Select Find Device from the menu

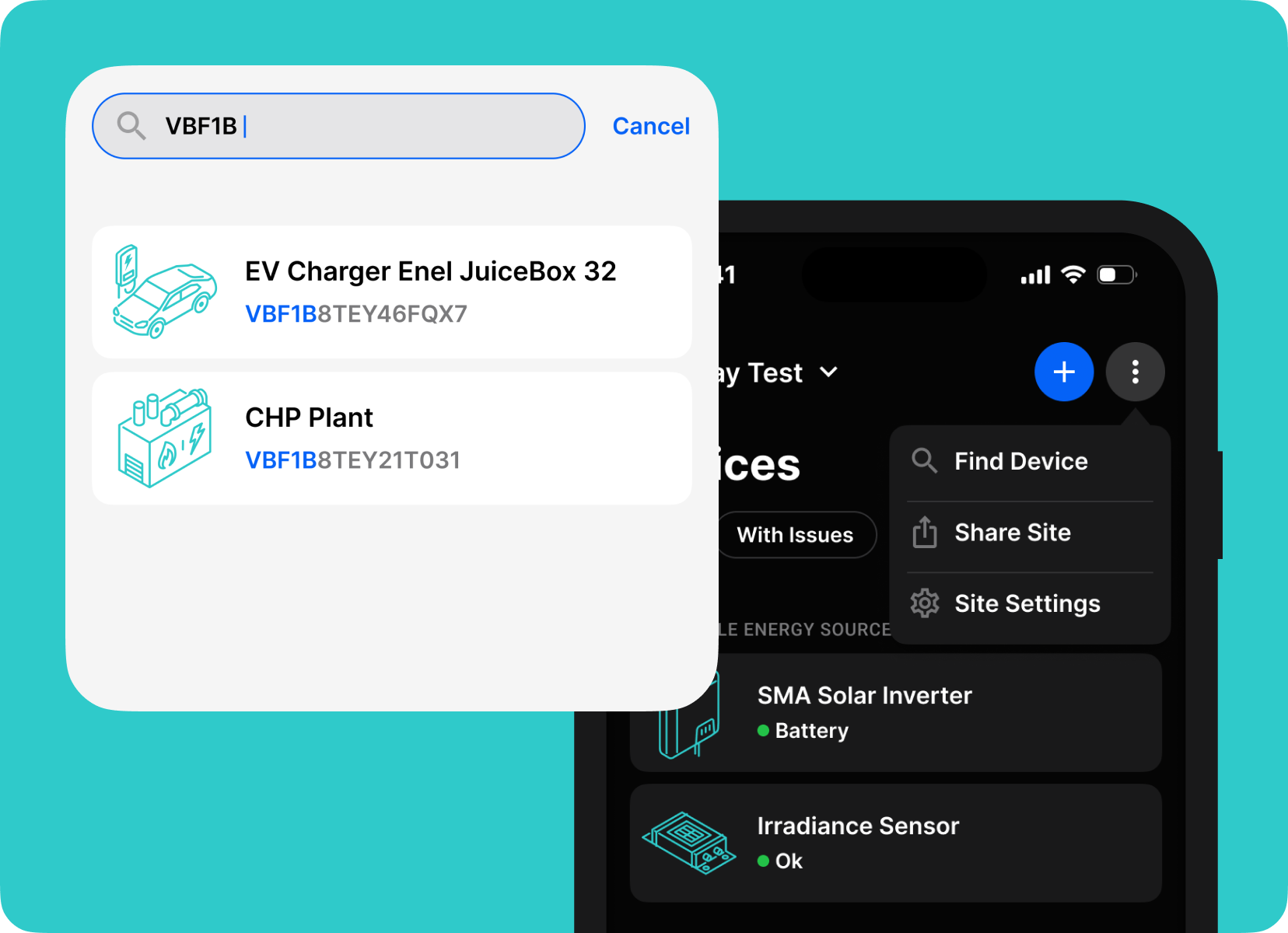pyautogui.click(x=1020, y=461)
